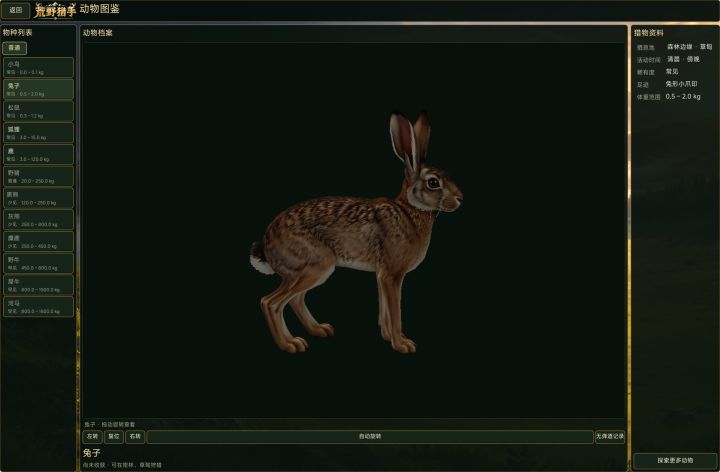
Task: Choose the 狐狸 entry in species list
Action: point(39,133)
